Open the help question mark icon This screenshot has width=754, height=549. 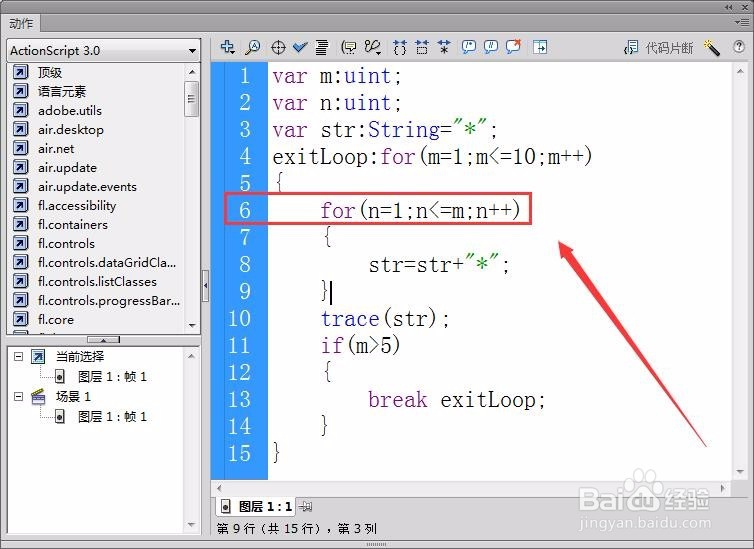coord(738,47)
